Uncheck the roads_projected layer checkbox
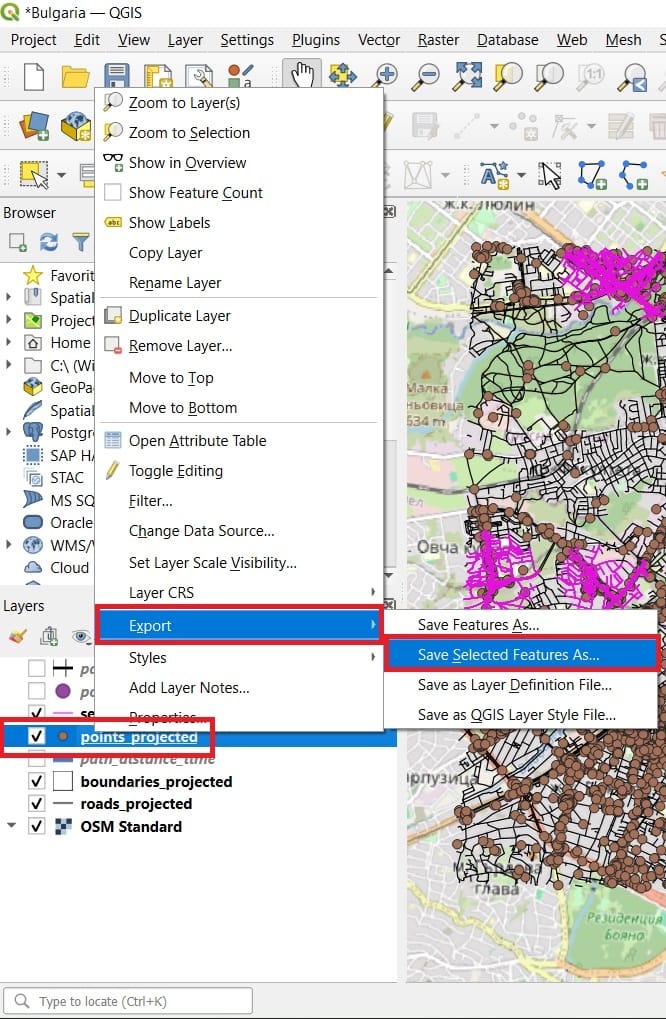The width and height of the screenshot is (666, 1019). tap(36, 804)
